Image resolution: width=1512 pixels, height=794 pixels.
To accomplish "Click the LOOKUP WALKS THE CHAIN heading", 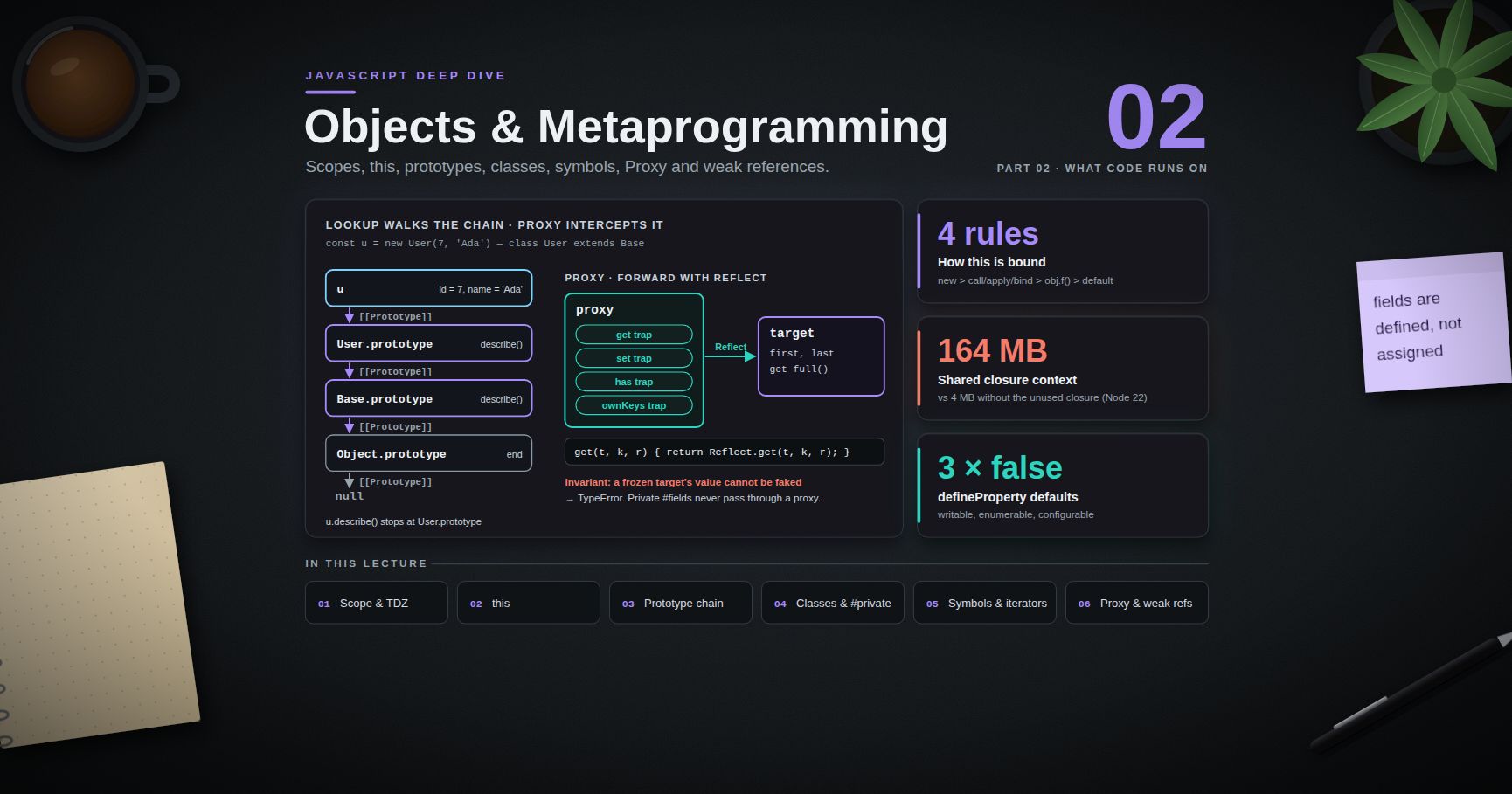I will (495, 225).
